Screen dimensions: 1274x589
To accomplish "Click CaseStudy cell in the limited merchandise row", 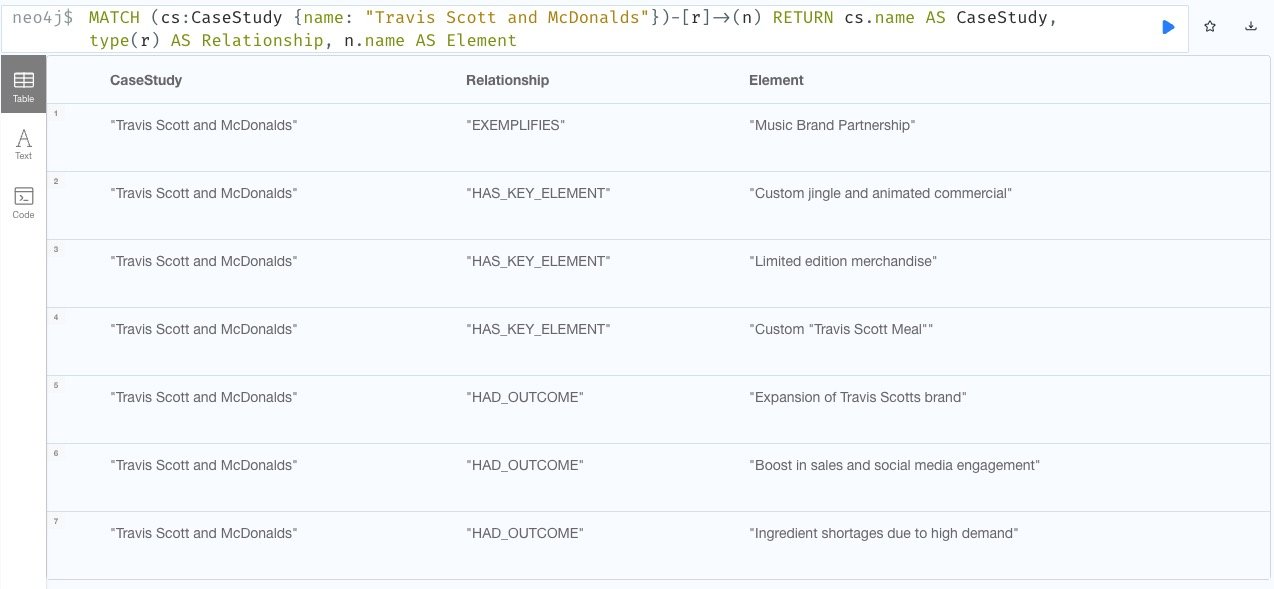I will (x=204, y=261).
